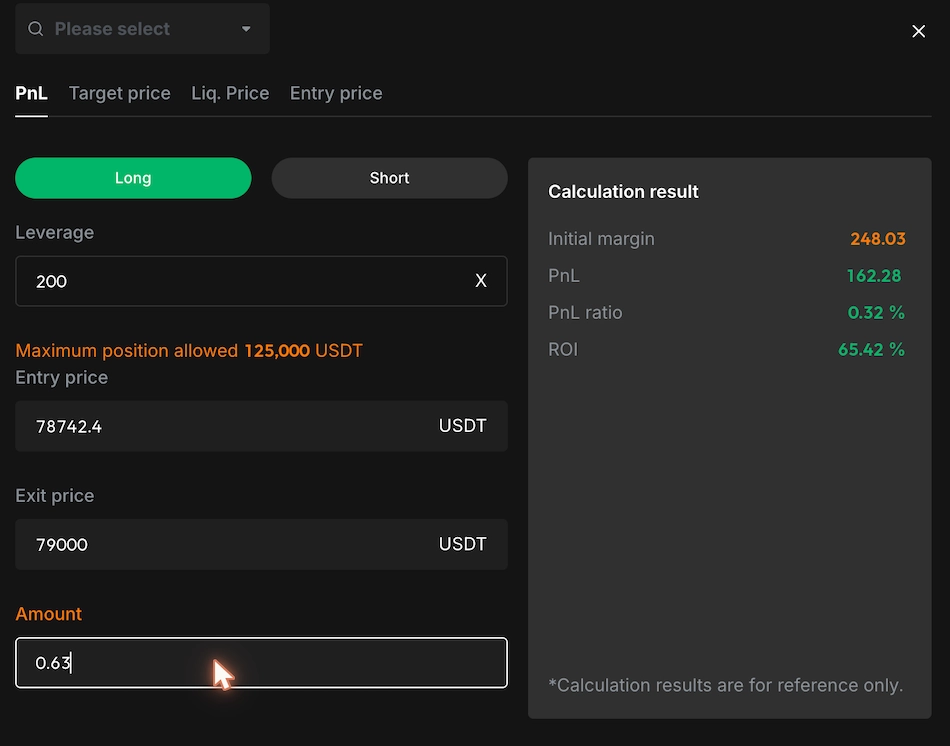The height and width of the screenshot is (746, 950).
Task: Open the Entry price tab
Action: tap(336, 93)
